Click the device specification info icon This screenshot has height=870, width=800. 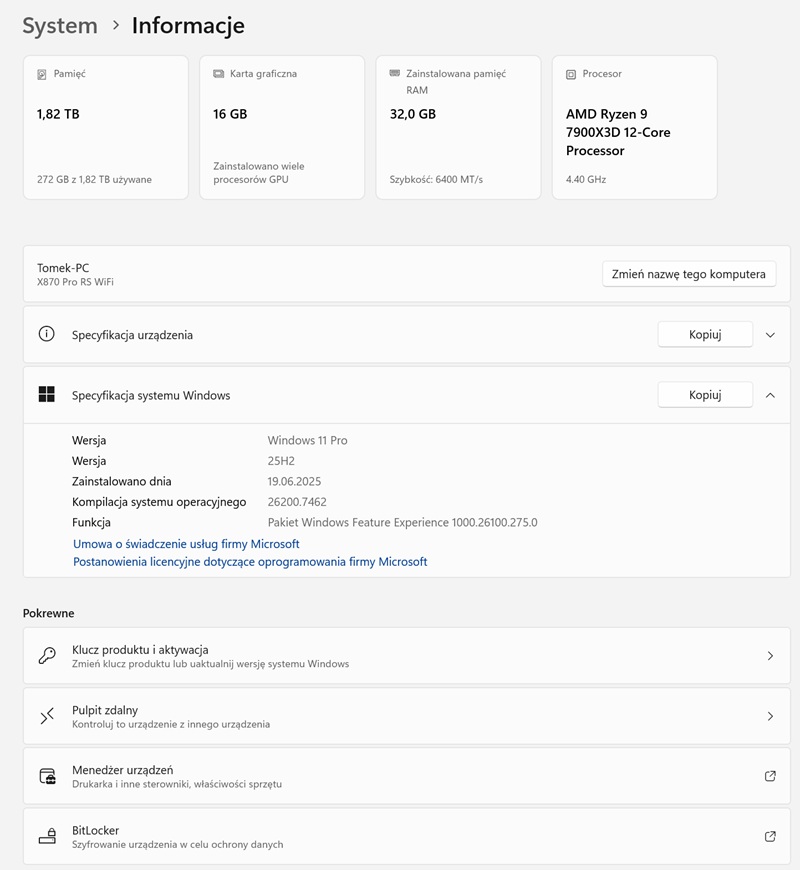(46, 334)
